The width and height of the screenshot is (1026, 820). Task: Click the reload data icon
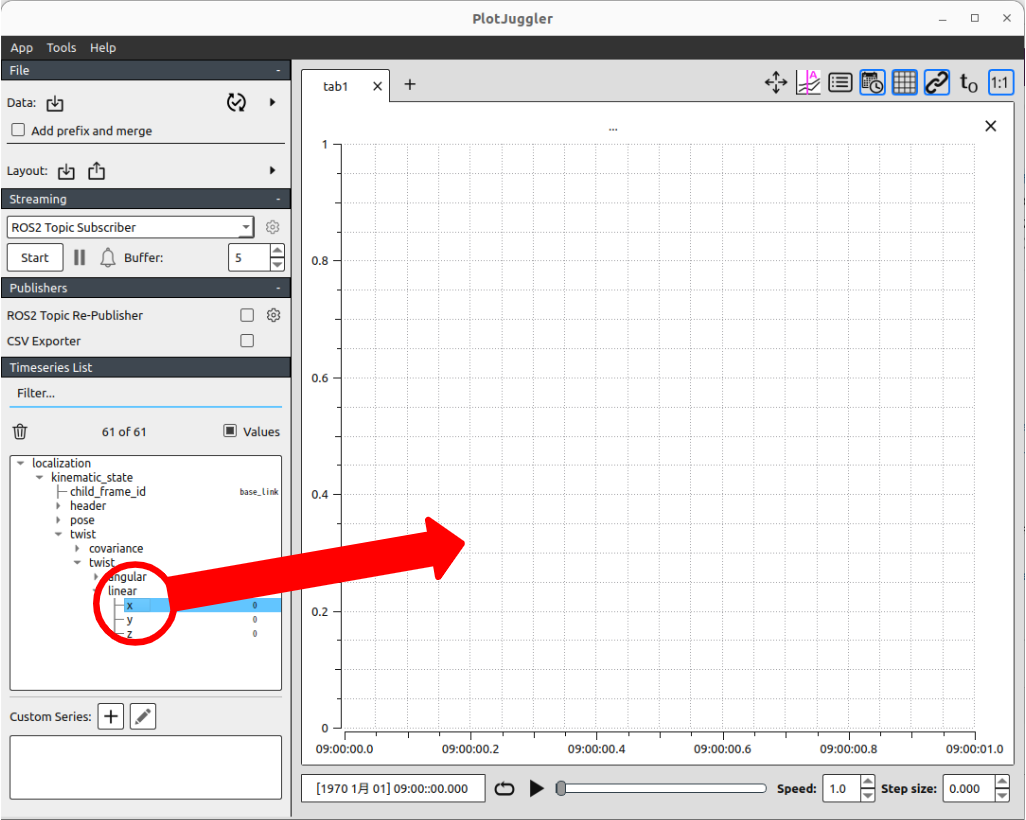pyautogui.click(x=236, y=102)
